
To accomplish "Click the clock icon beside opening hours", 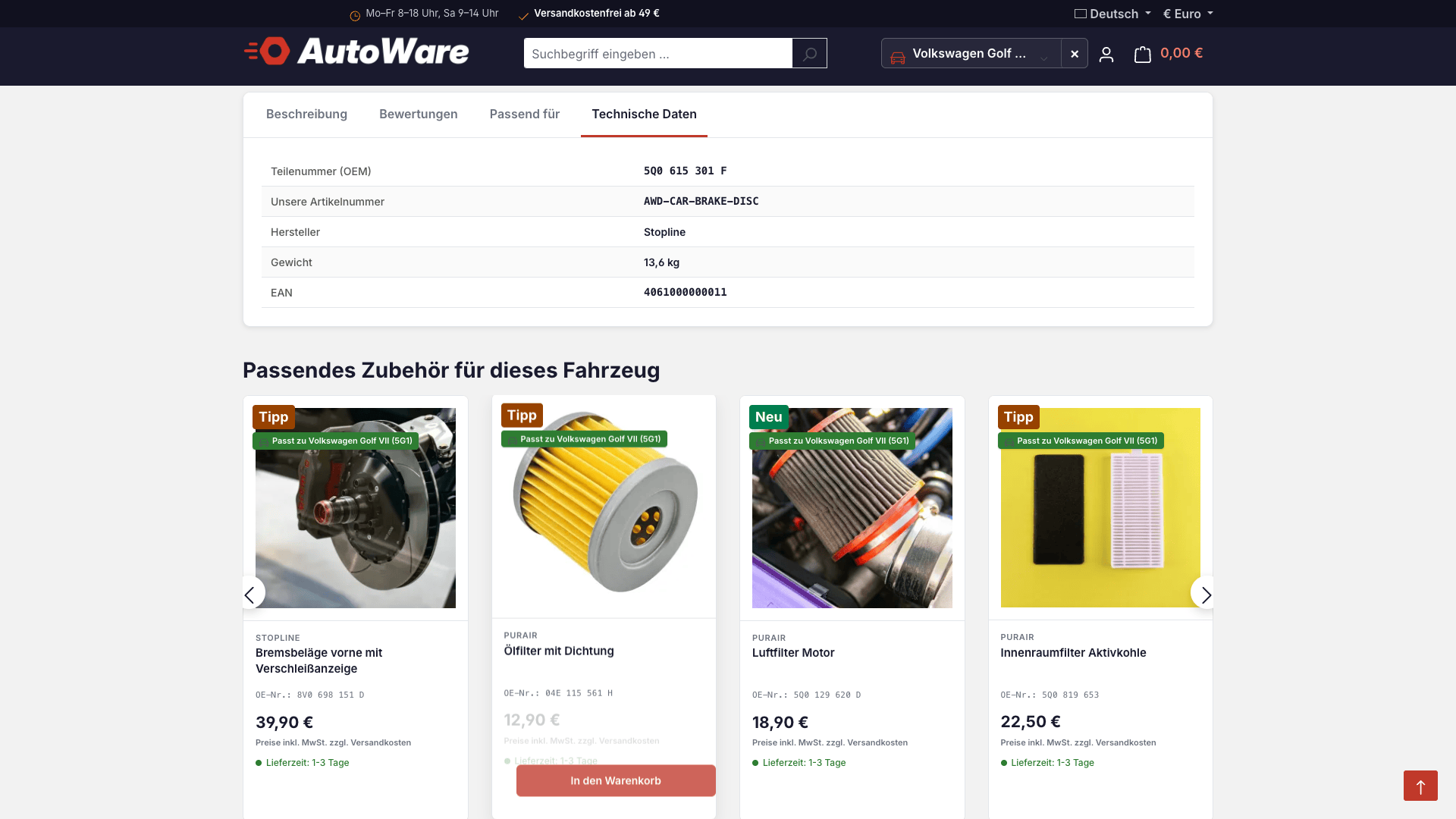I will (x=355, y=15).
